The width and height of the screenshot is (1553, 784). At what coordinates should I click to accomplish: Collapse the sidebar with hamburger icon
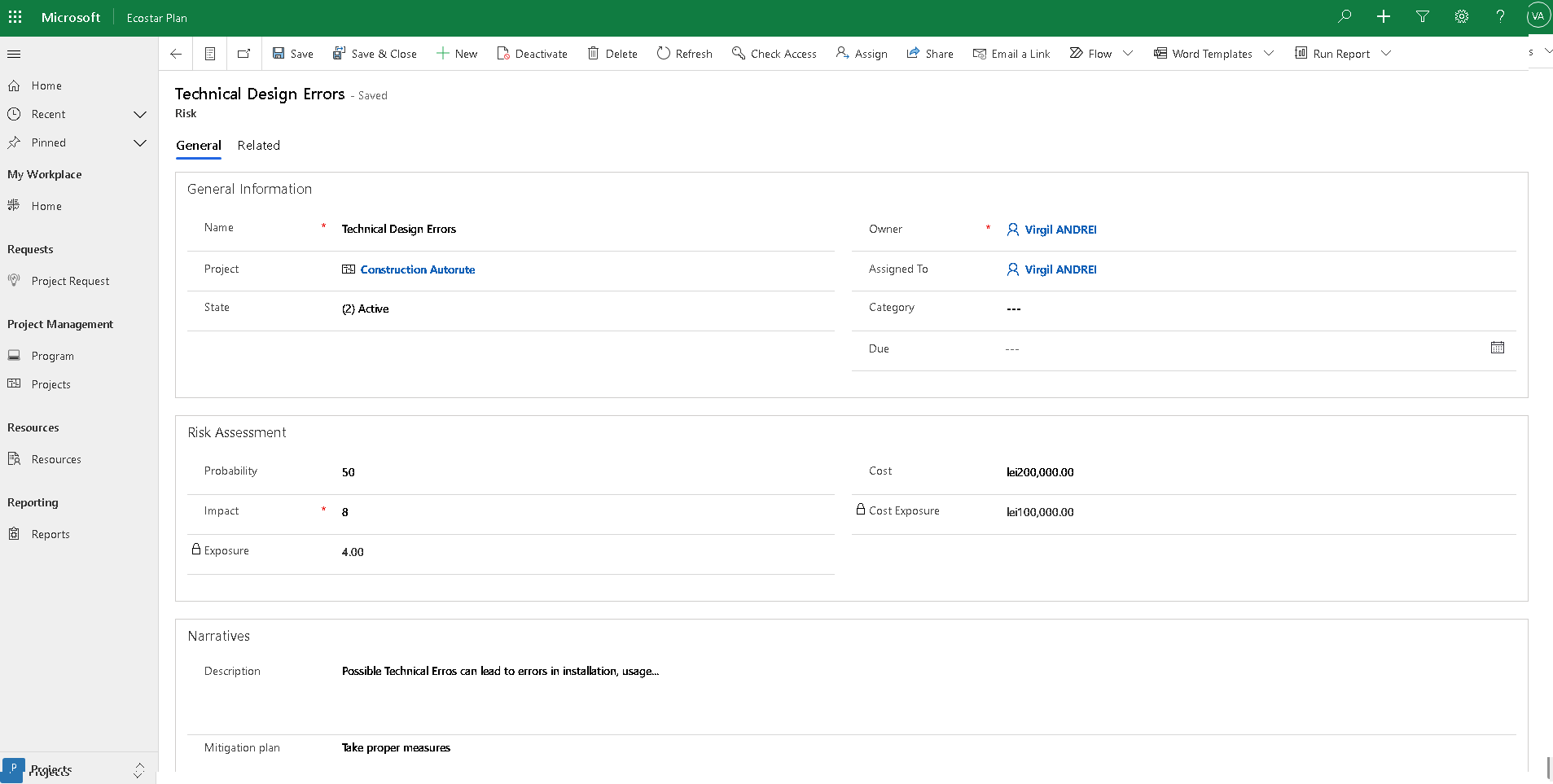pos(14,55)
